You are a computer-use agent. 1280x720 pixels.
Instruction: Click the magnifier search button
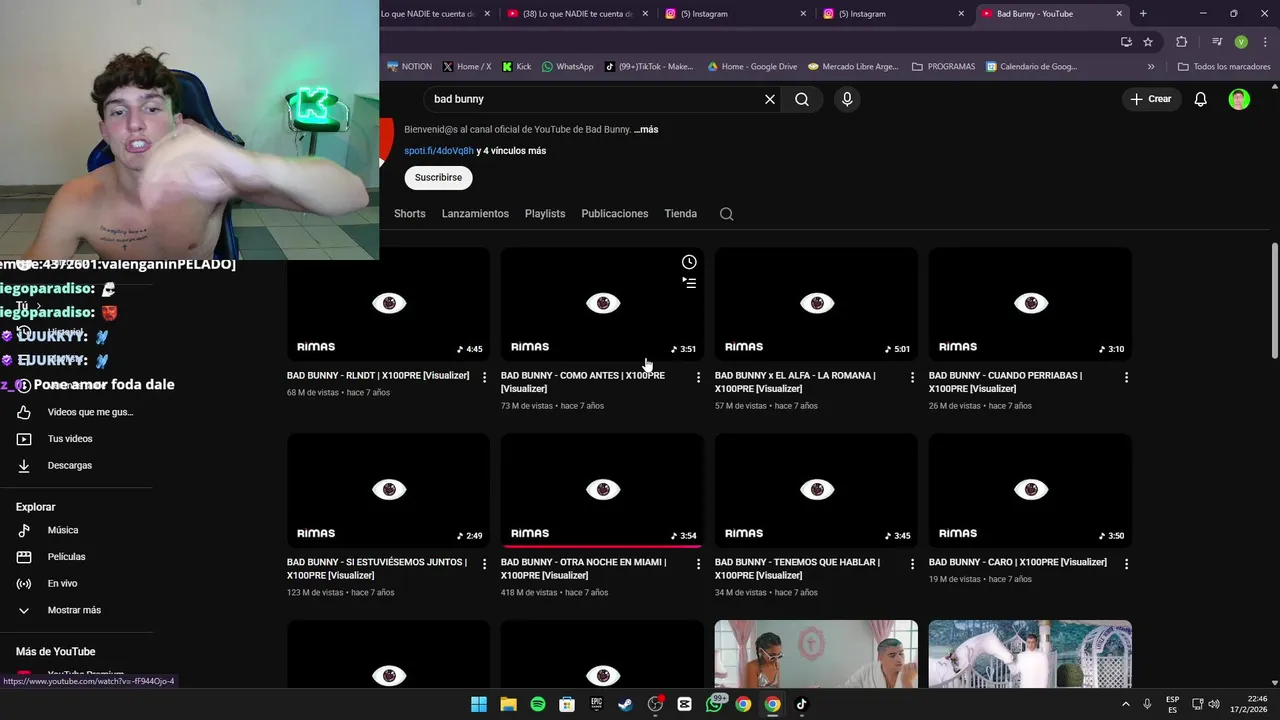[802, 99]
